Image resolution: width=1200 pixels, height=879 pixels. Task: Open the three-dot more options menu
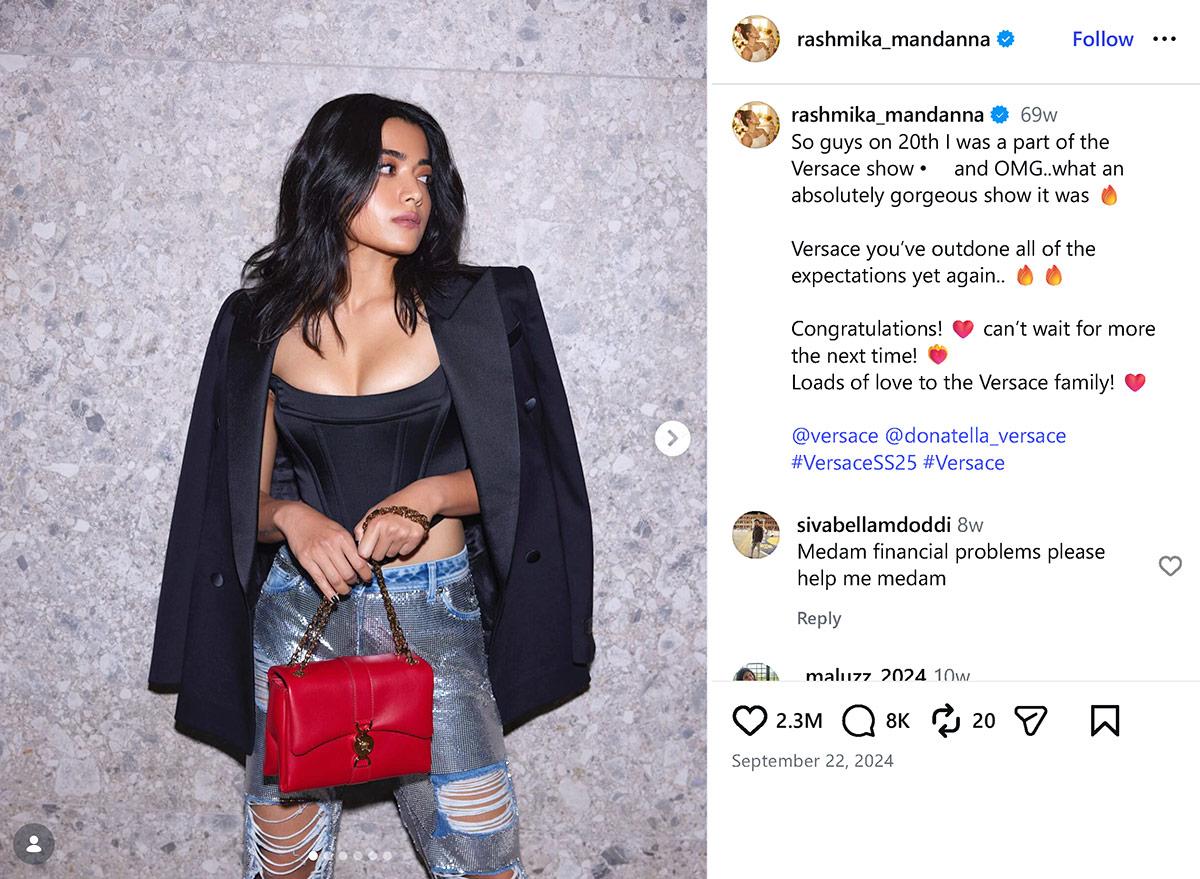coord(1164,39)
